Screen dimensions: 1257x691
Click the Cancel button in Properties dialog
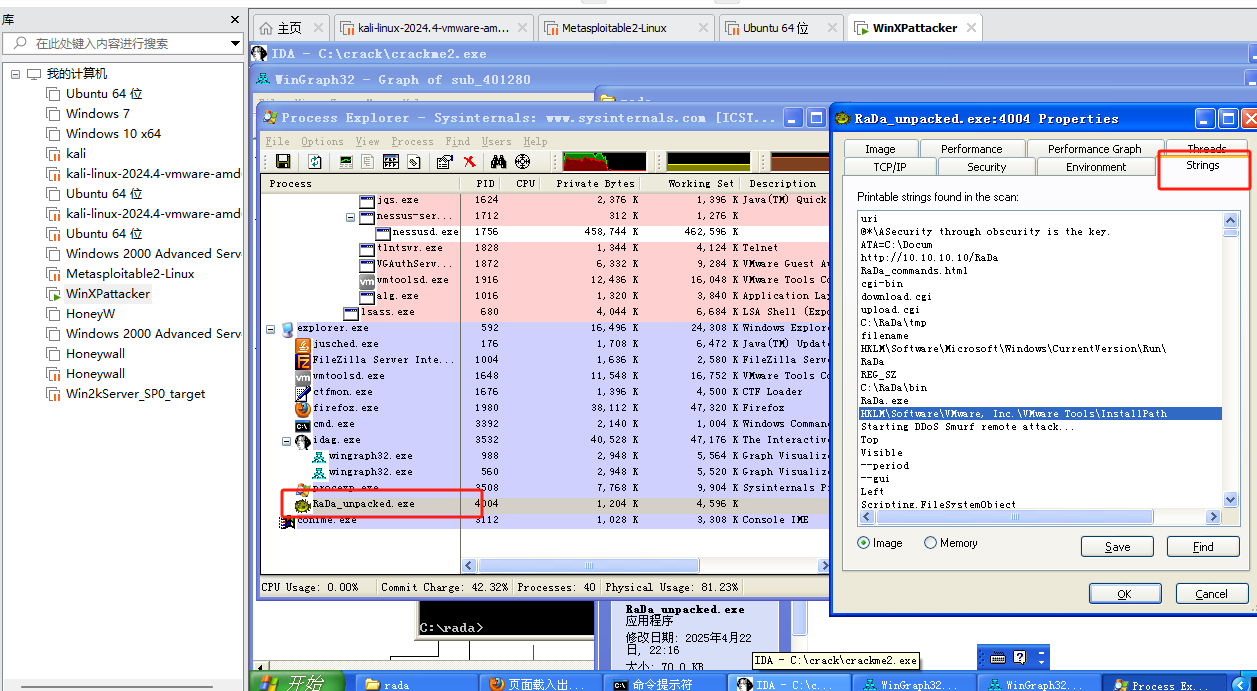pos(1211,594)
